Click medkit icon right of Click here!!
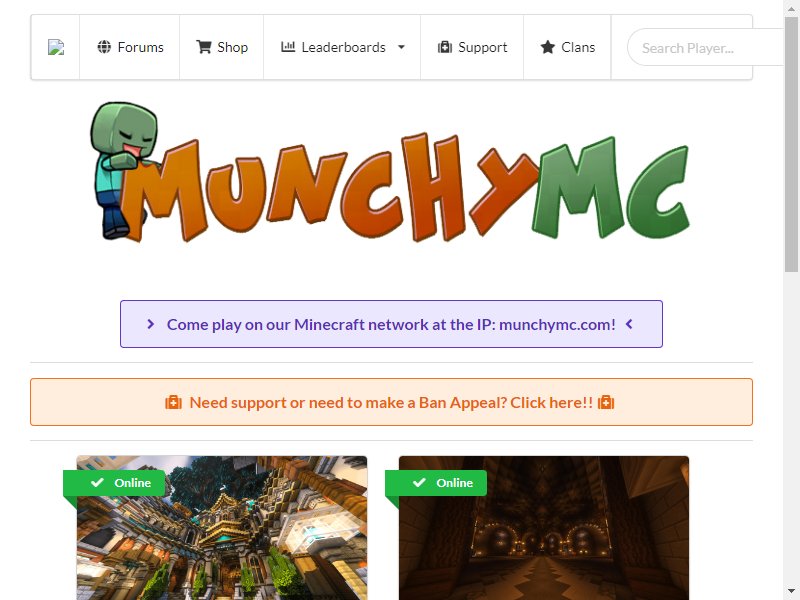Image resolution: width=800 pixels, height=600 pixels. point(606,403)
